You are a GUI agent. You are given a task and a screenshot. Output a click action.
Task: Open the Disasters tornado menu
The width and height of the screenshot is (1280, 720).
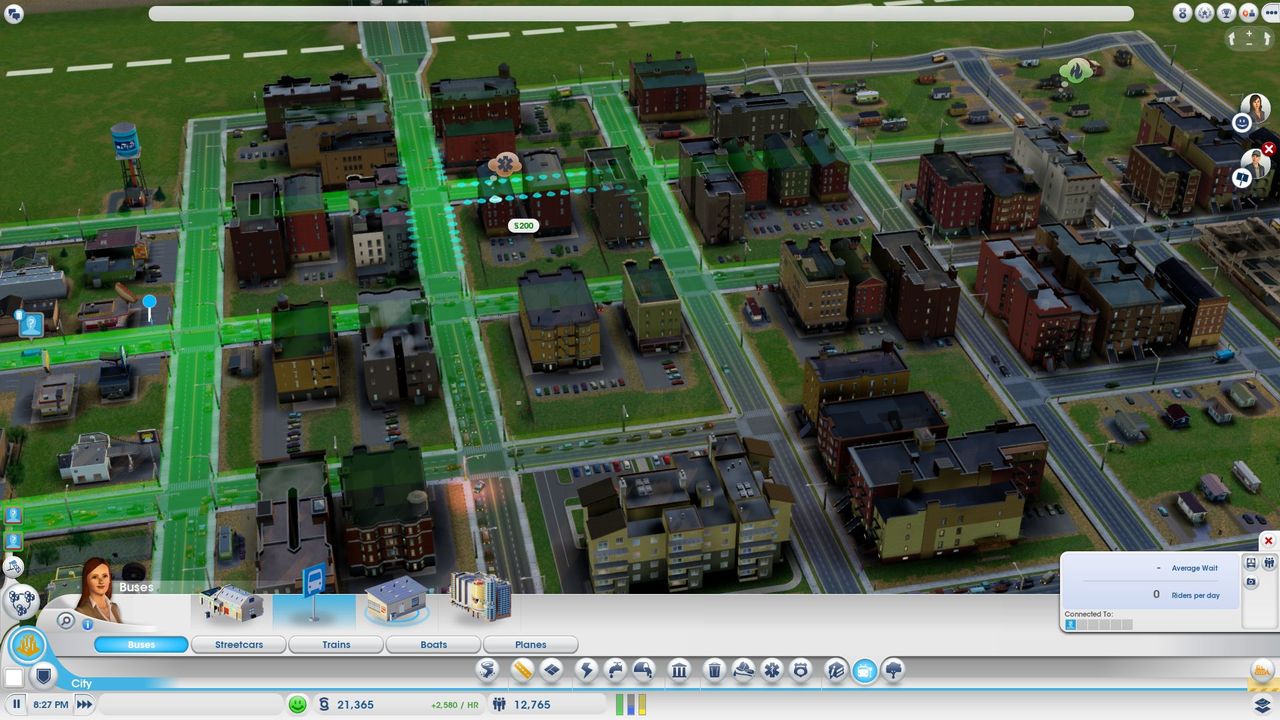point(488,670)
